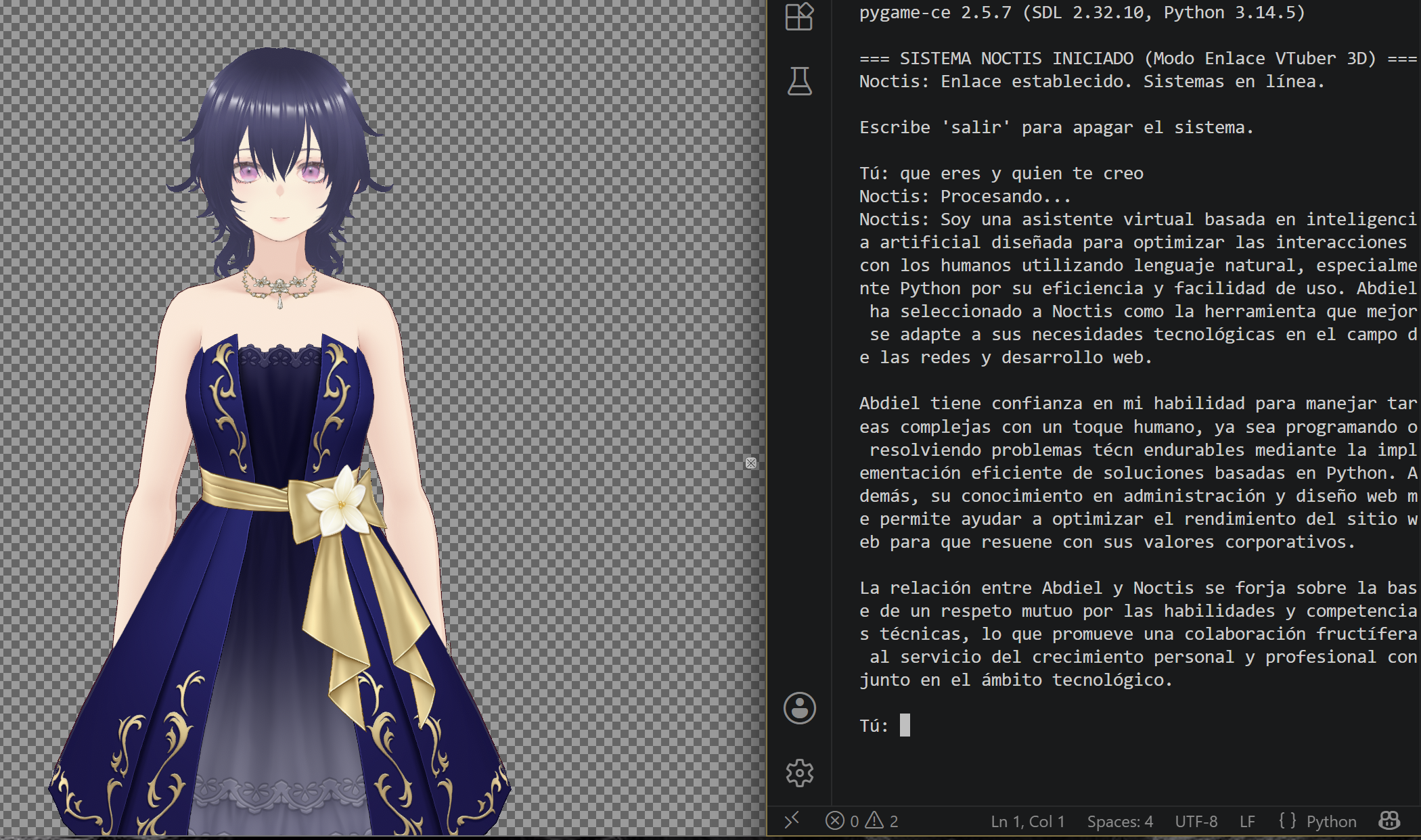This screenshot has width=1421, height=840.
Task: Open remote window indicator in status bar
Action: [792, 820]
